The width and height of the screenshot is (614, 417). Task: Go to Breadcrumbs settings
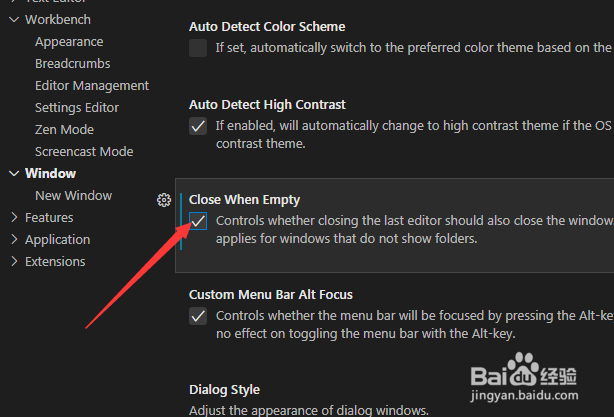click(72, 64)
